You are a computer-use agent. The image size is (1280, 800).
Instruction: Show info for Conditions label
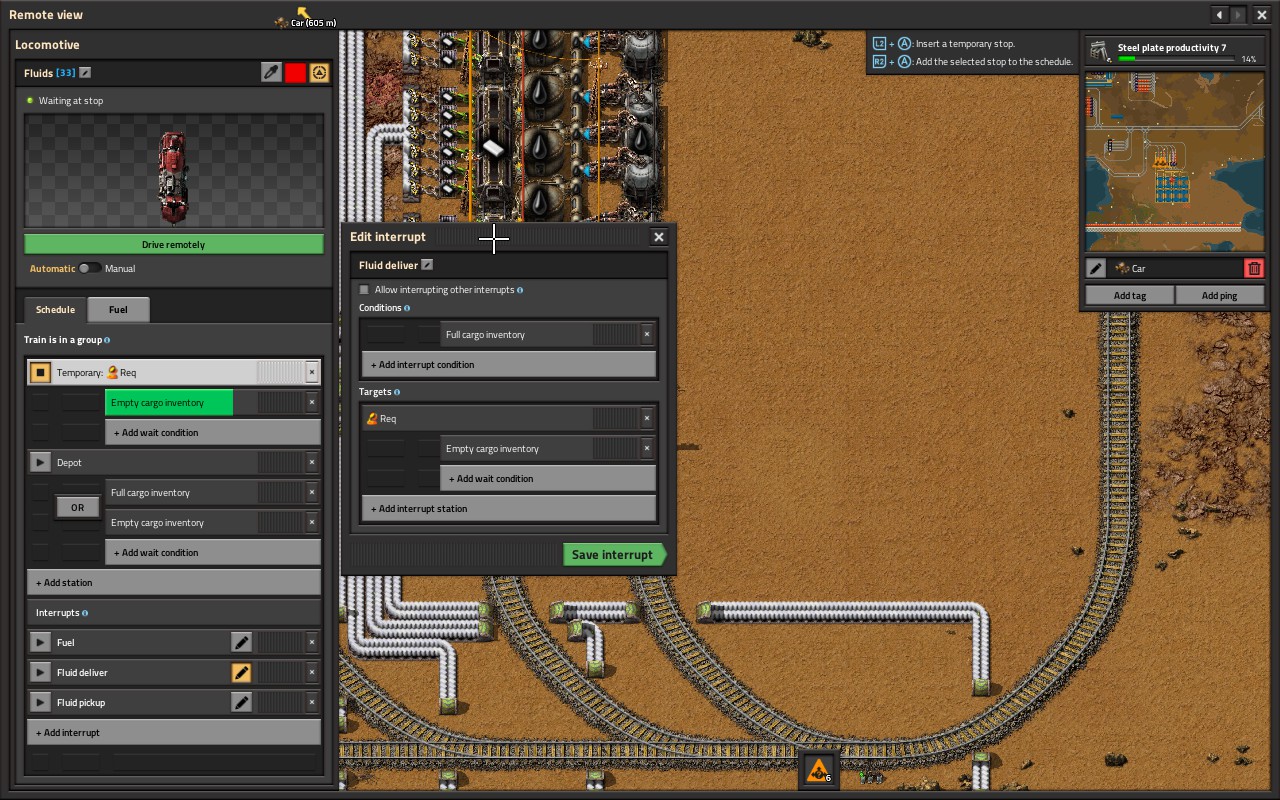click(406, 308)
